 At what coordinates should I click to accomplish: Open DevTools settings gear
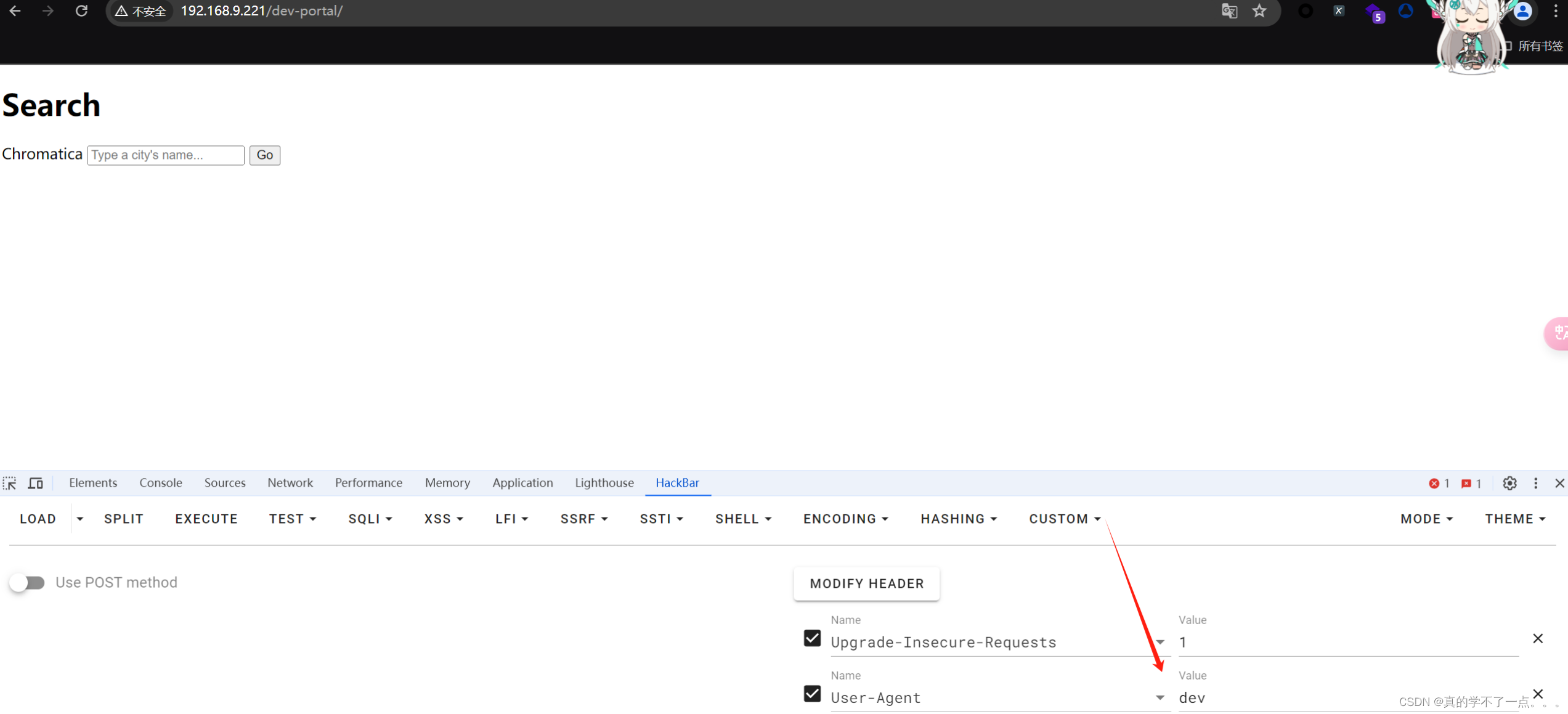click(x=1509, y=484)
